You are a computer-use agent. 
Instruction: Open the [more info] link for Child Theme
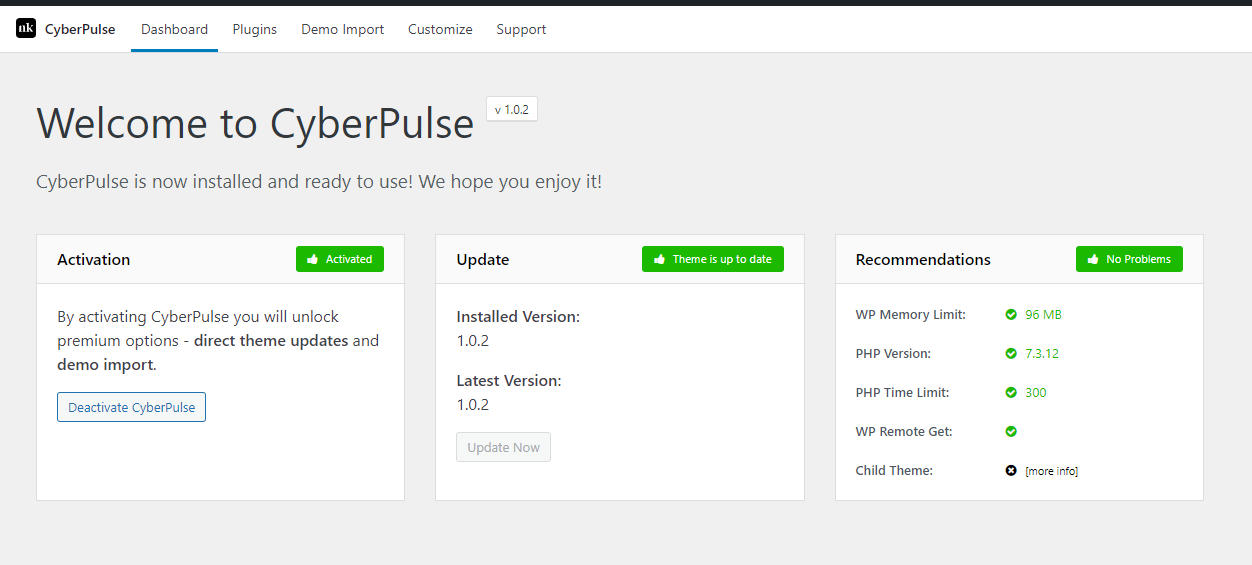click(1051, 471)
